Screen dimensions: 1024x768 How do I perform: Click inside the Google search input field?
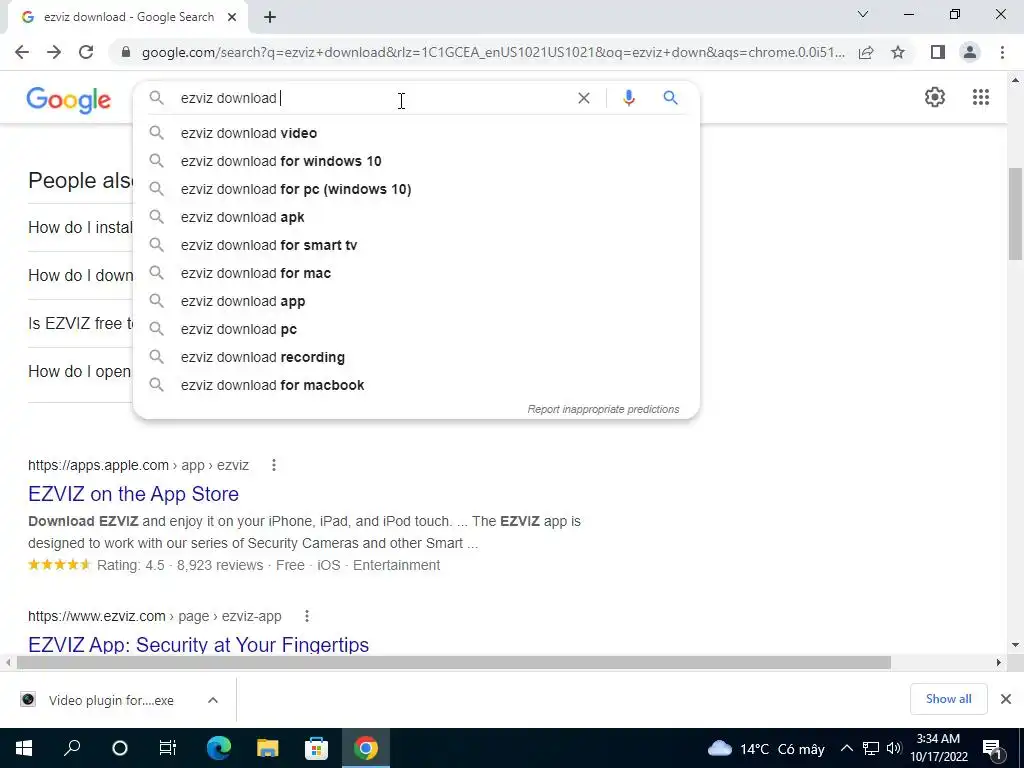(x=372, y=98)
